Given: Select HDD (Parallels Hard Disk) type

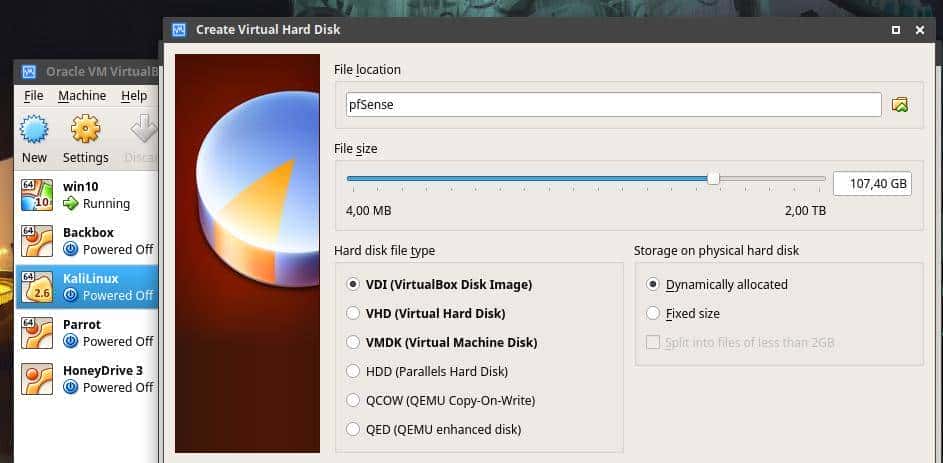Looking at the screenshot, I should [x=353, y=371].
